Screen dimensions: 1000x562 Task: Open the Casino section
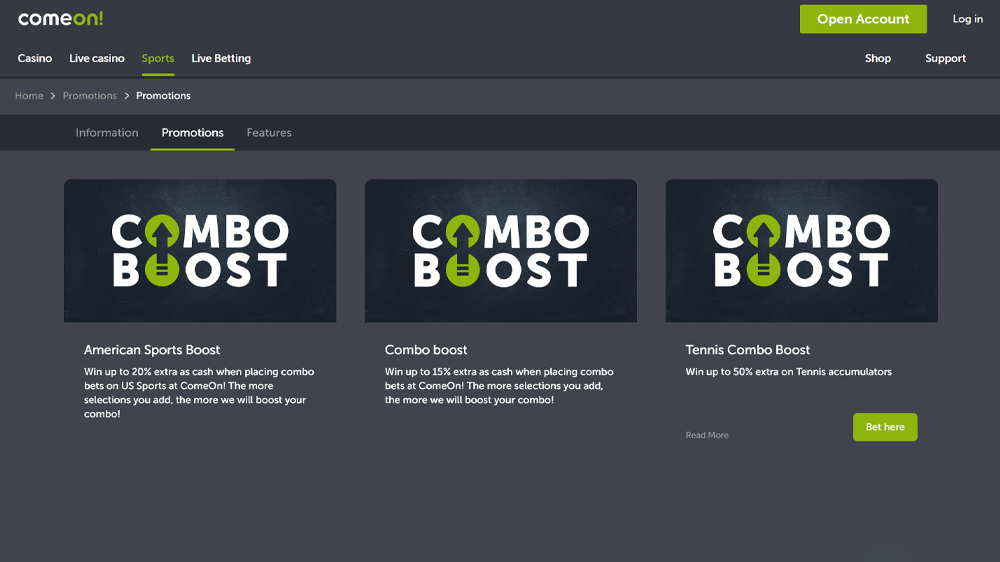(x=34, y=58)
